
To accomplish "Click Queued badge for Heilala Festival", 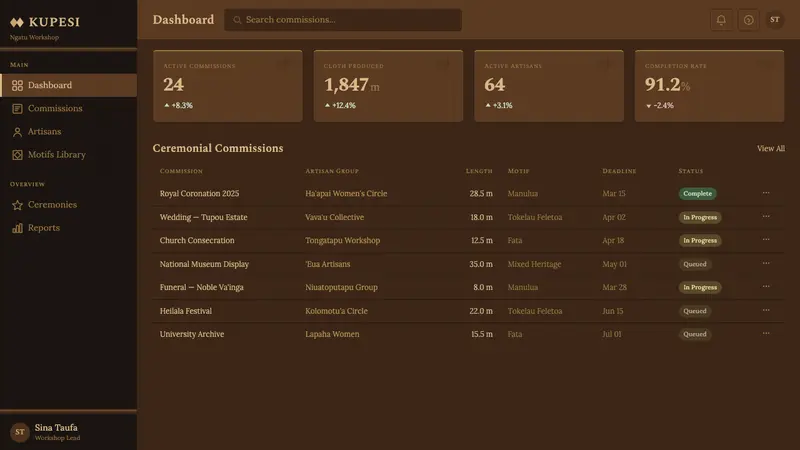I will (695, 311).
